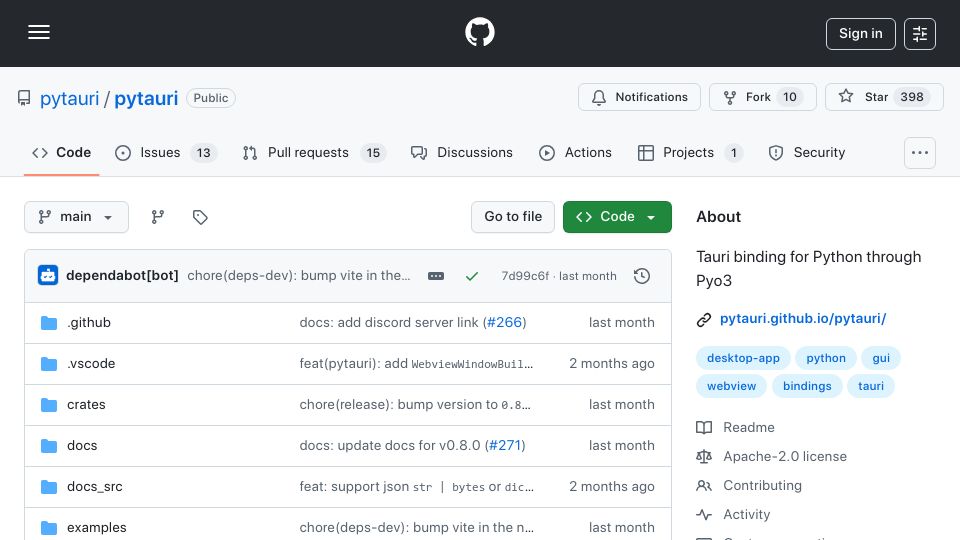View commit check status checkmark
Screen dimensions: 960x540
pos(471,276)
